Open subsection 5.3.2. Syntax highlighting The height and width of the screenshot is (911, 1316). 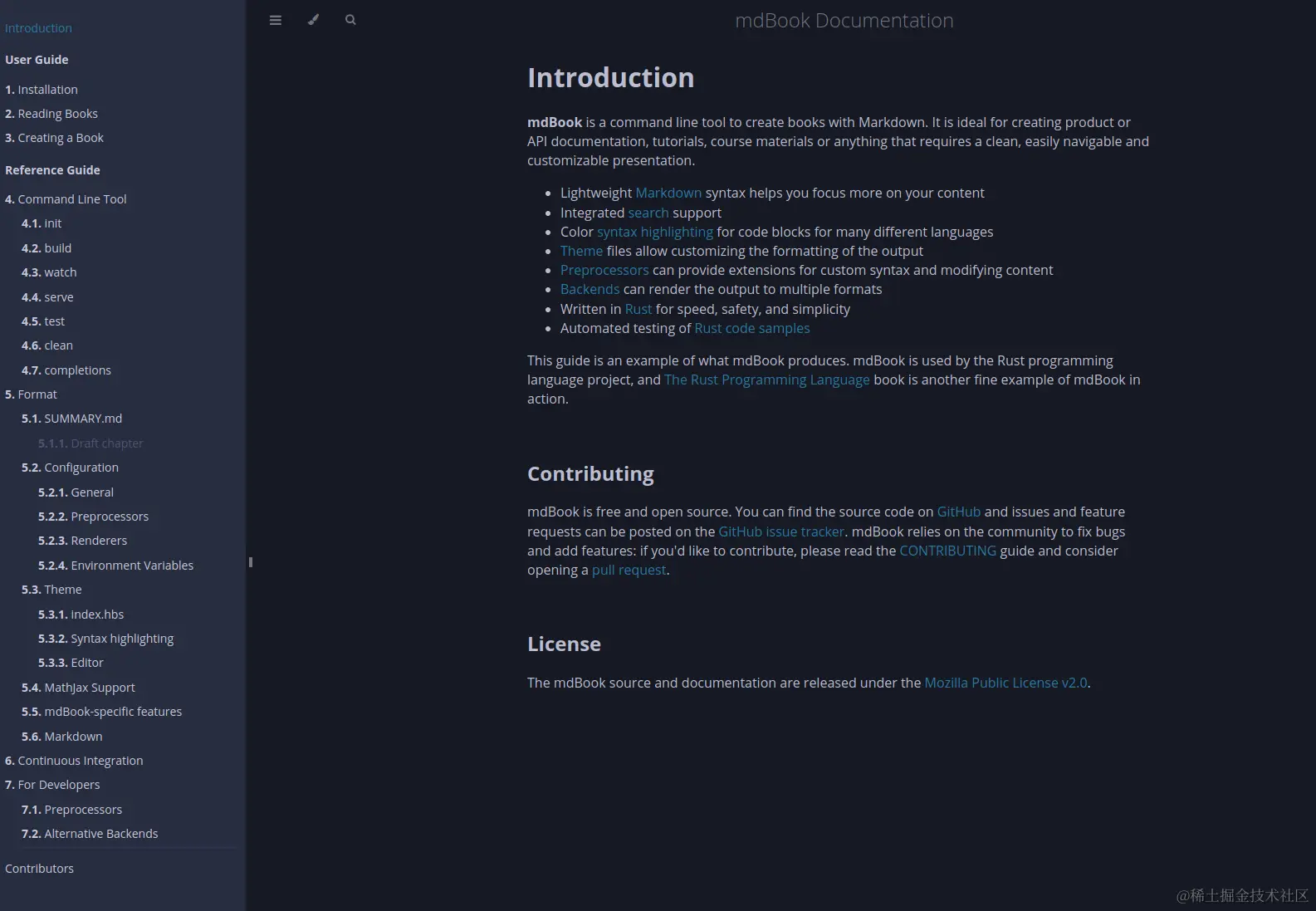tap(105, 639)
